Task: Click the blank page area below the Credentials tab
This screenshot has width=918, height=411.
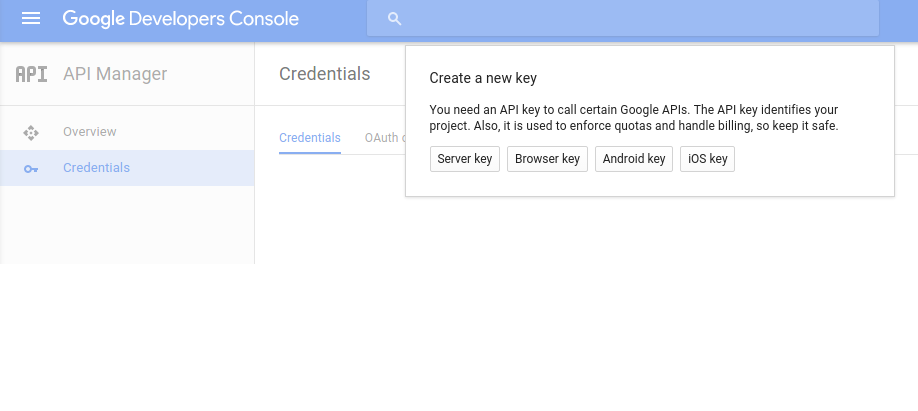Action: 330,209
